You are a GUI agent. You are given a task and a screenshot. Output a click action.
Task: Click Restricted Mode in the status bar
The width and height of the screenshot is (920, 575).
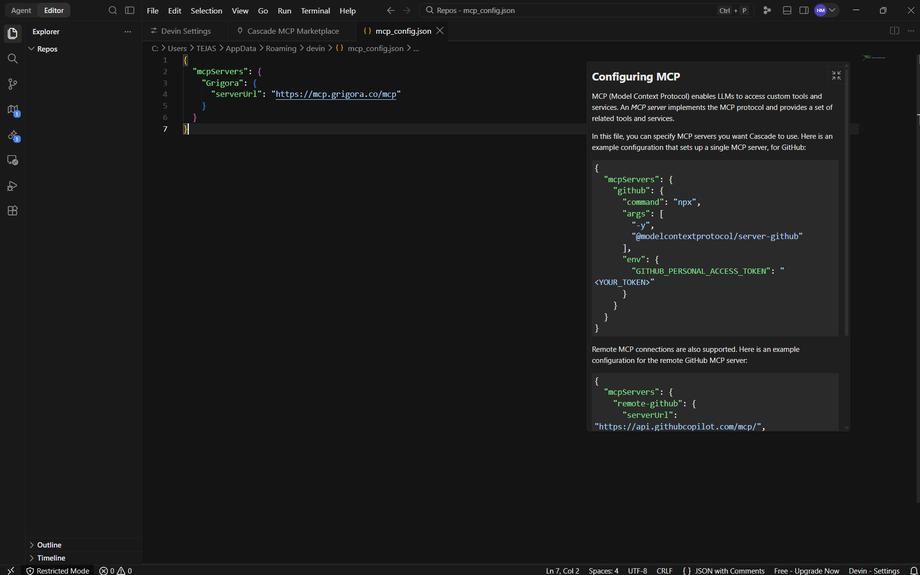[58, 570]
